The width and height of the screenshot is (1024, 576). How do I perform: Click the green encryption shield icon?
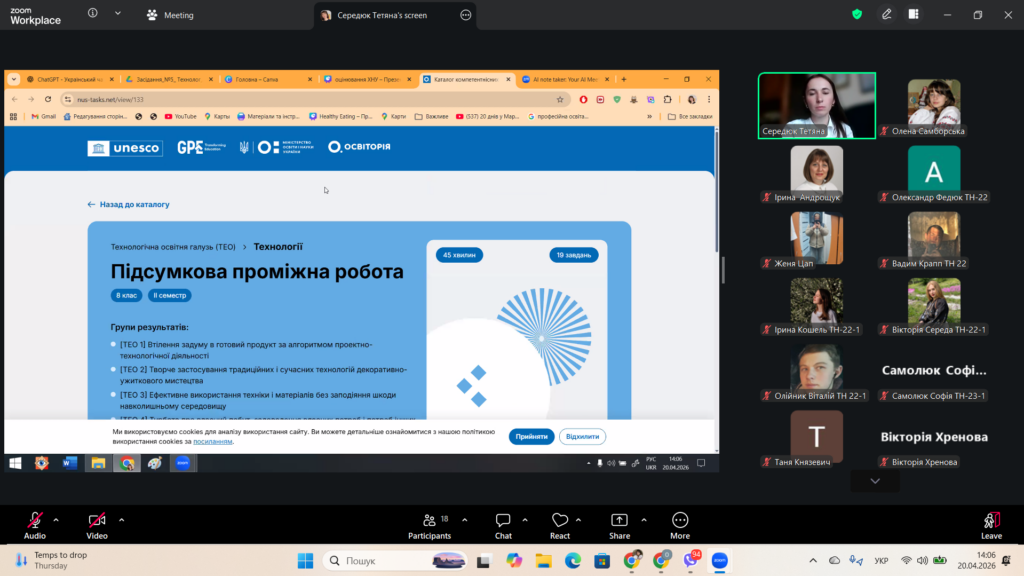857,14
